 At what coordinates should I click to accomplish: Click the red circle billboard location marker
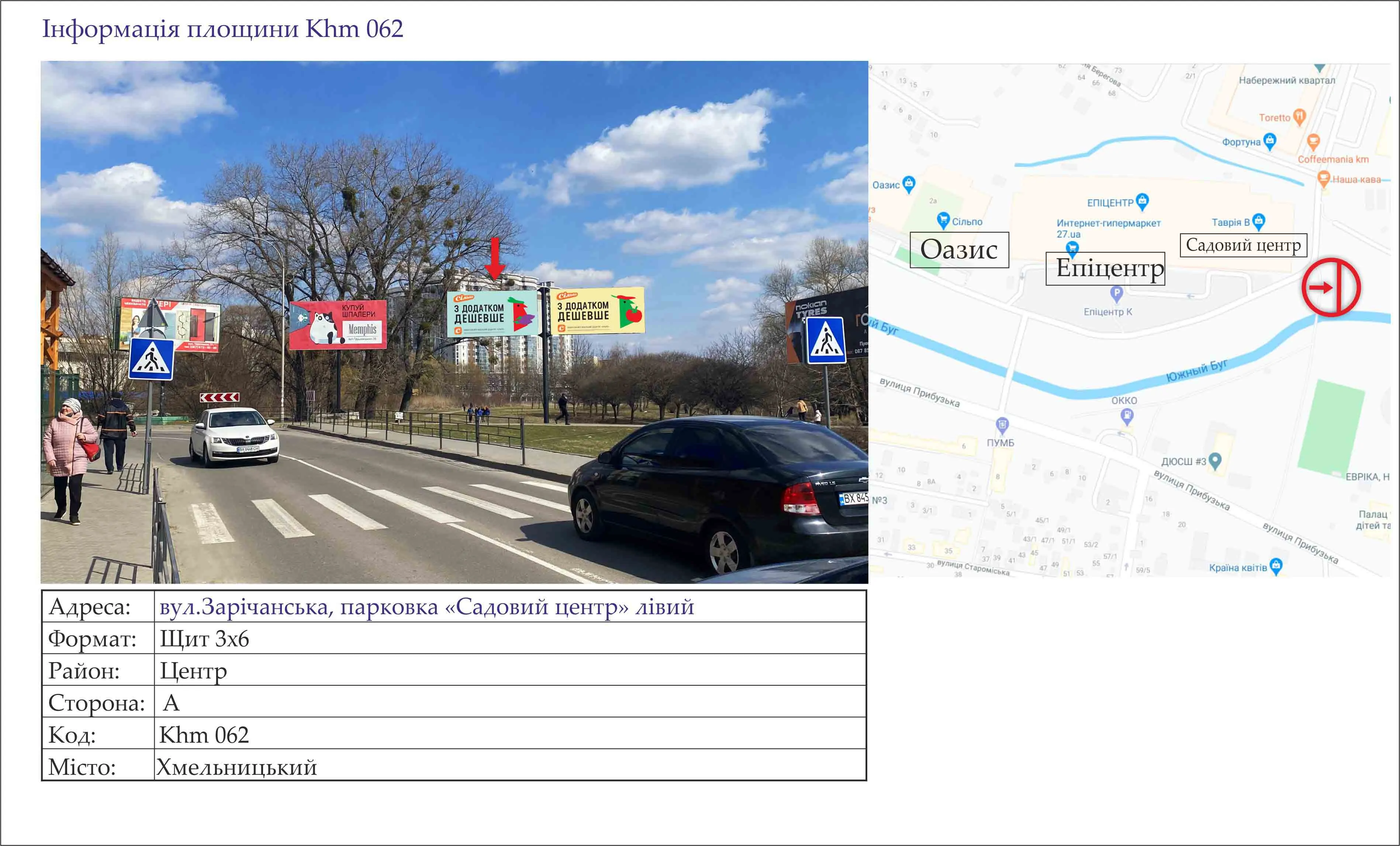point(1331,287)
